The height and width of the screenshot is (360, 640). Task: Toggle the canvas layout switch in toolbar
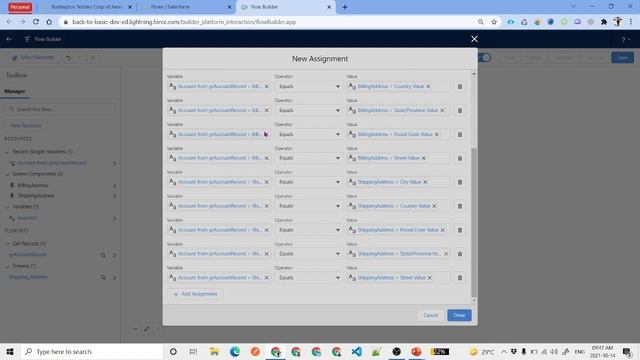pyautogui.click(x=484, y=58)
